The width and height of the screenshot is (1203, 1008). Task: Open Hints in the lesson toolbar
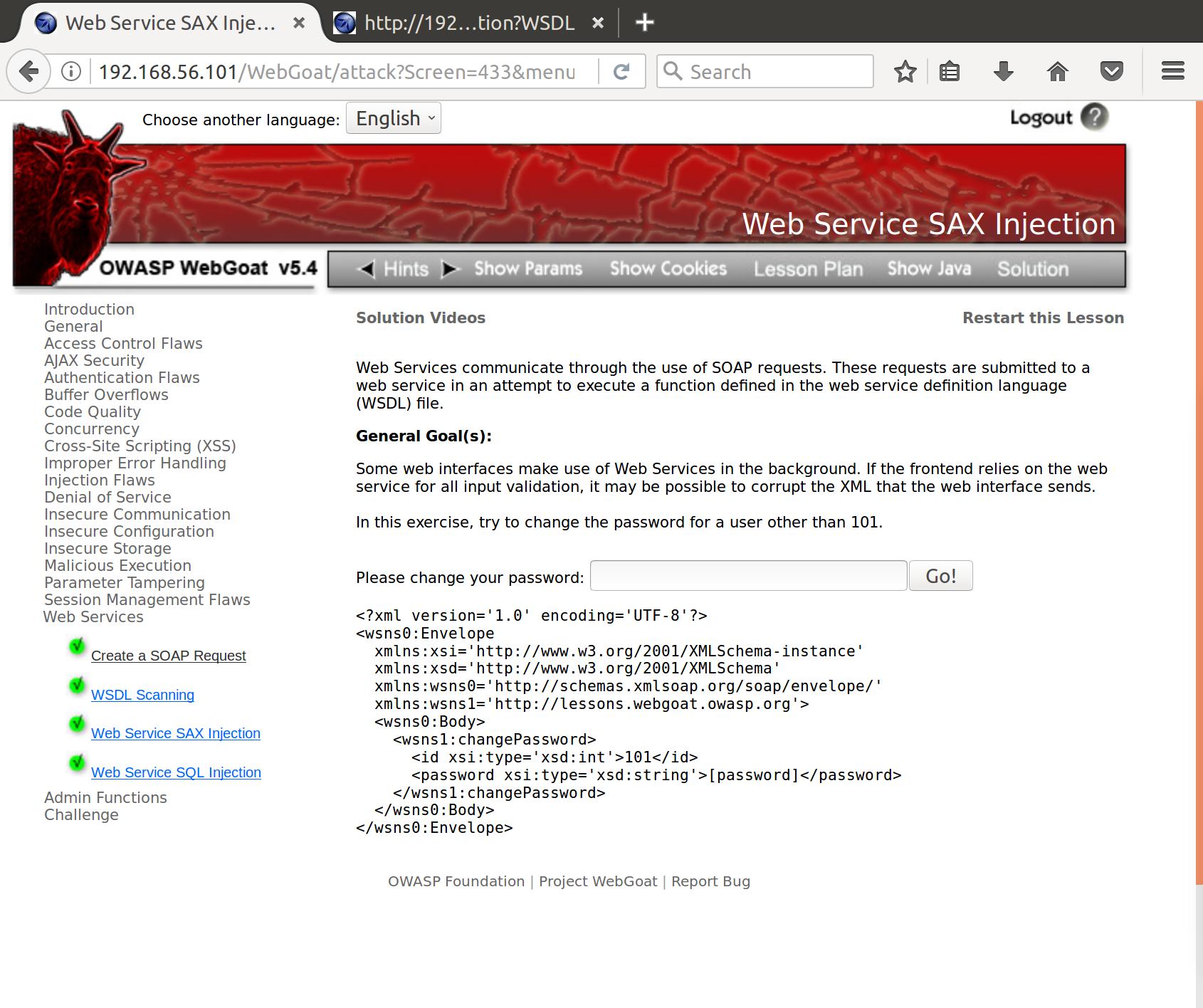(406, 269)
